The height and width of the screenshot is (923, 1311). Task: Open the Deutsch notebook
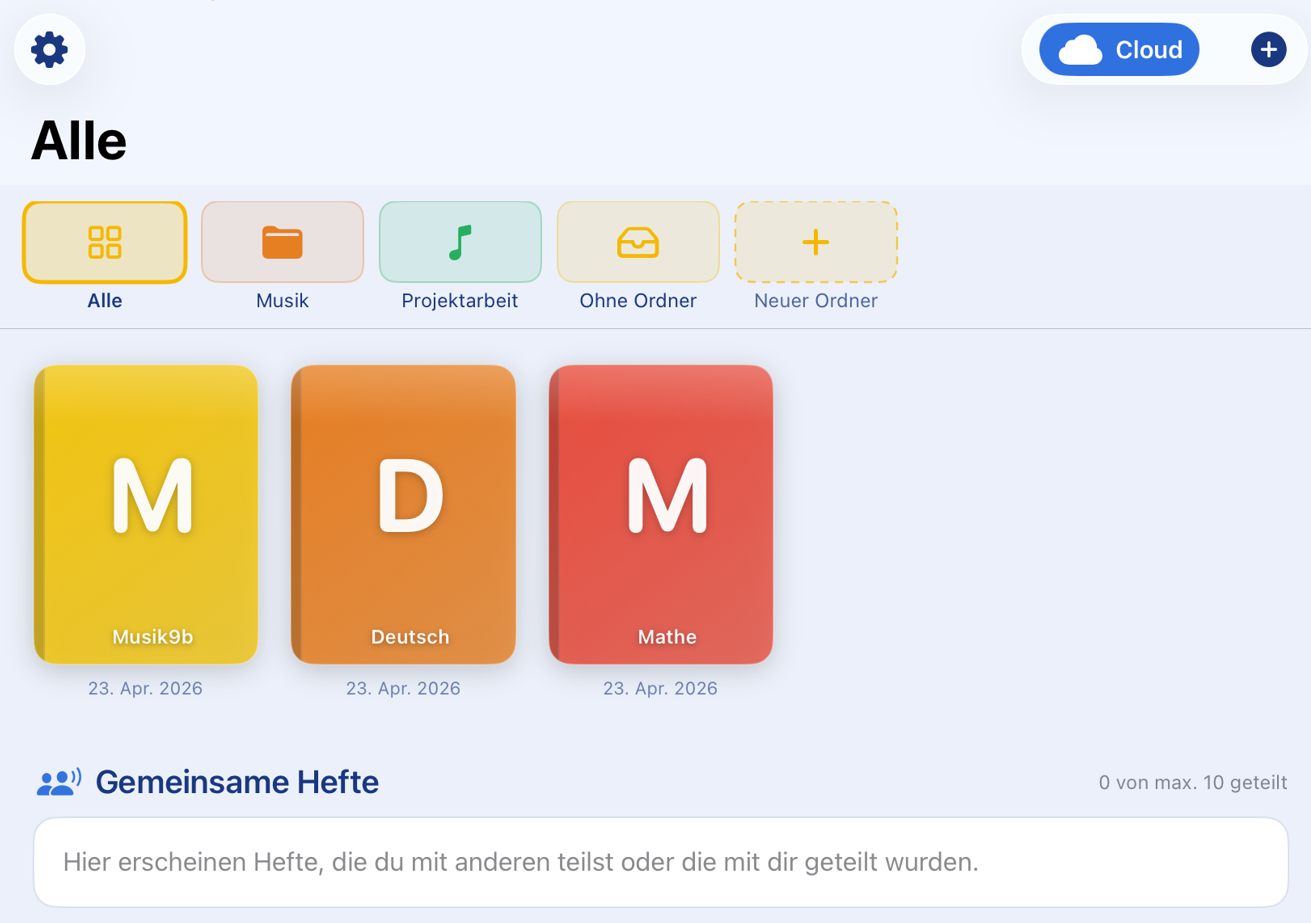click(404, 513)
